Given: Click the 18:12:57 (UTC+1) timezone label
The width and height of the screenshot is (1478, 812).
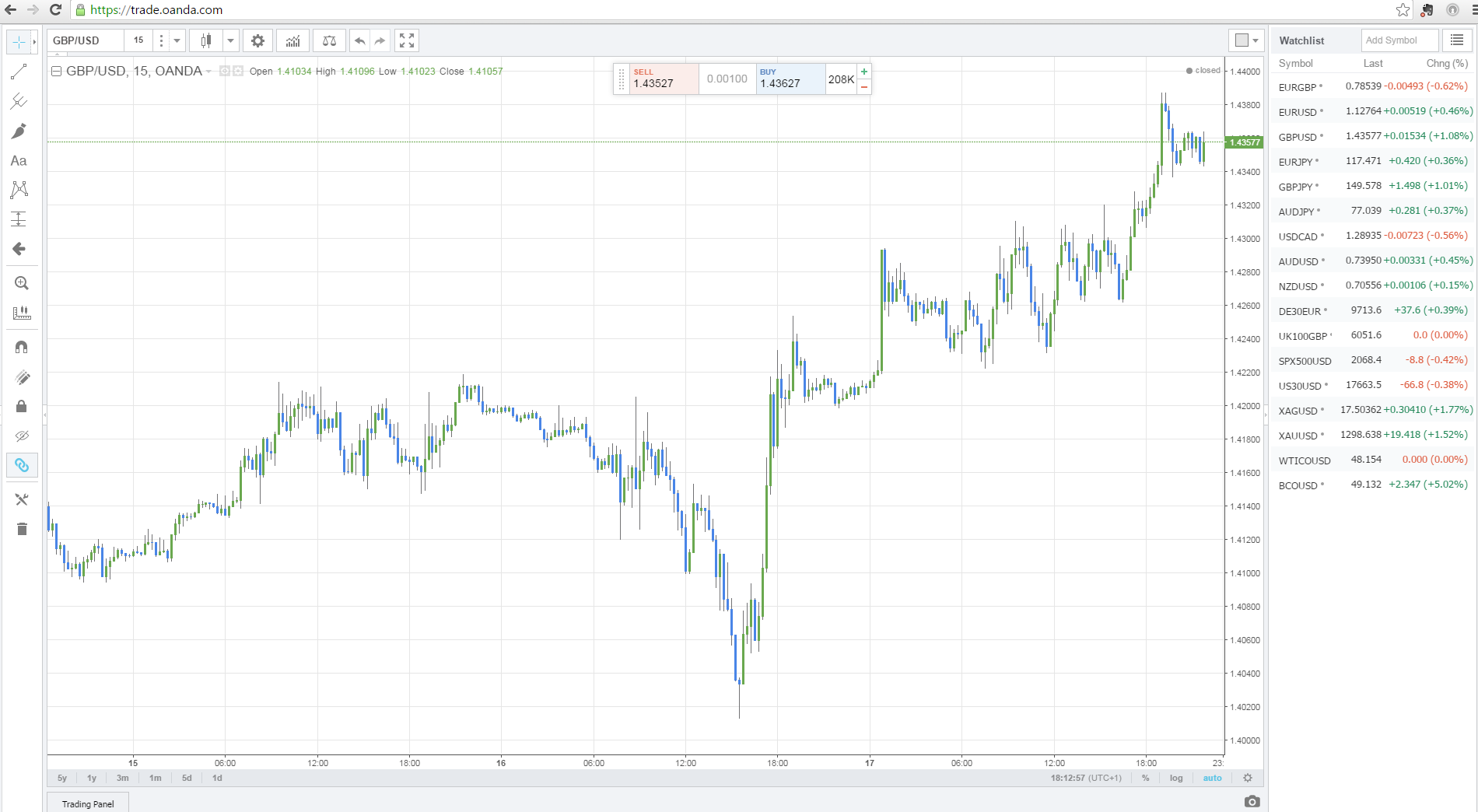Looking at the screenshot, I should (x=1086, y=778).
